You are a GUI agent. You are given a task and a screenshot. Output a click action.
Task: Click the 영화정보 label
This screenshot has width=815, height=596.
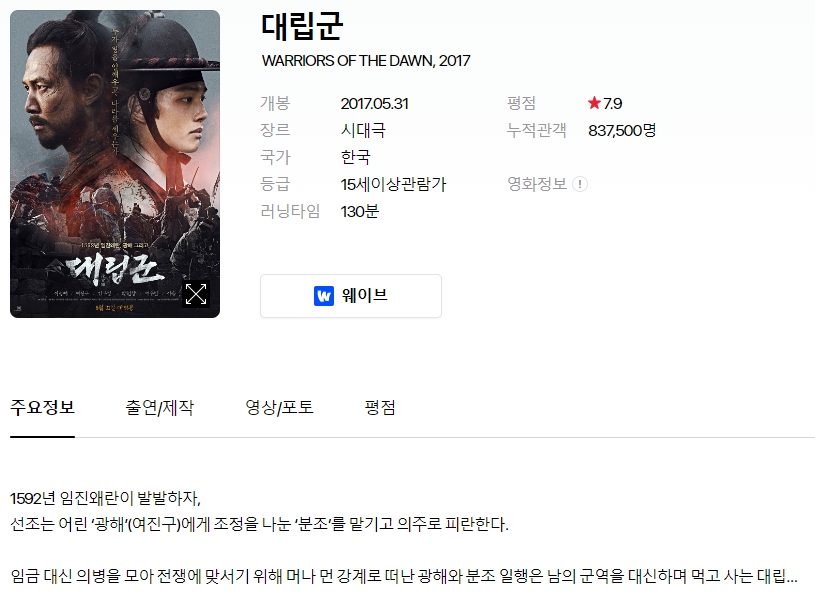click(537, 184)
